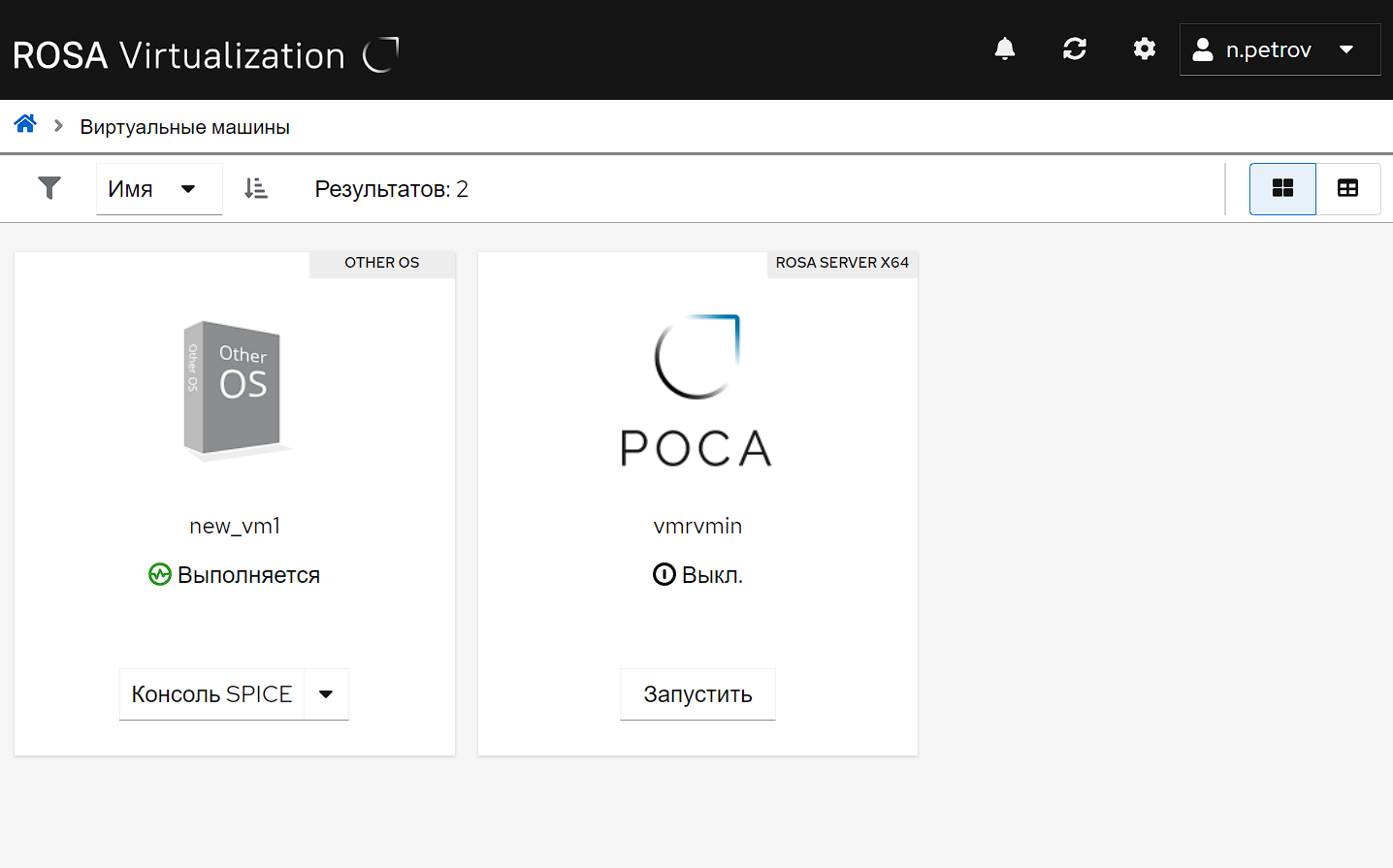This screenshot has width=1393, height=868.
Task: Click the ROSA Virtualization logo
Action: coord(206,55)
